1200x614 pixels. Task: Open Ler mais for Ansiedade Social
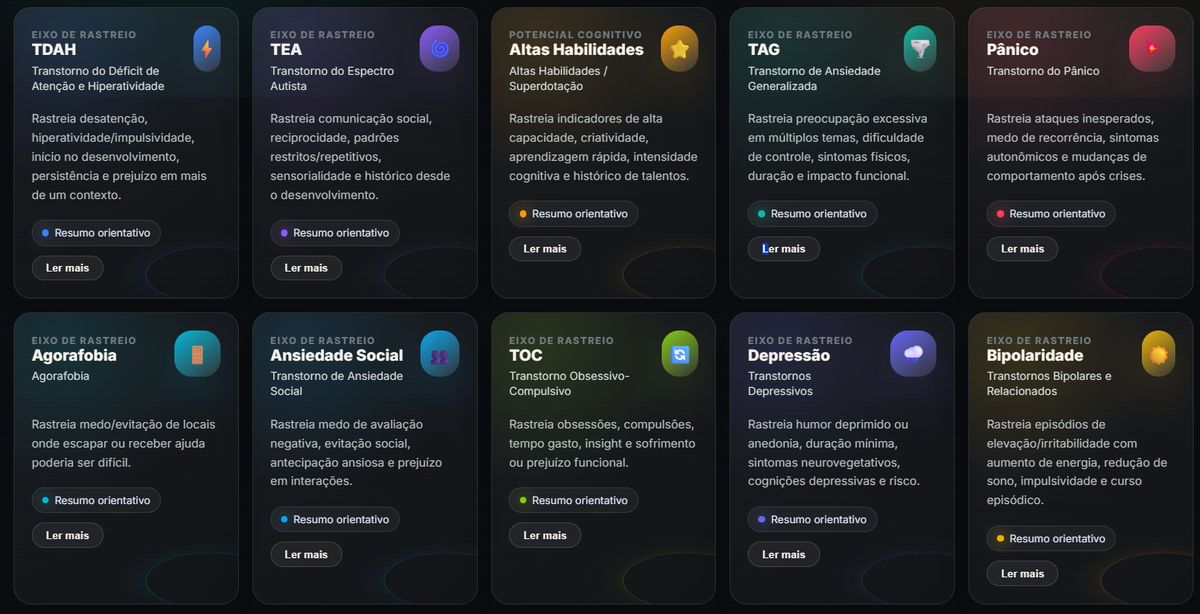[x=306, y=554]
